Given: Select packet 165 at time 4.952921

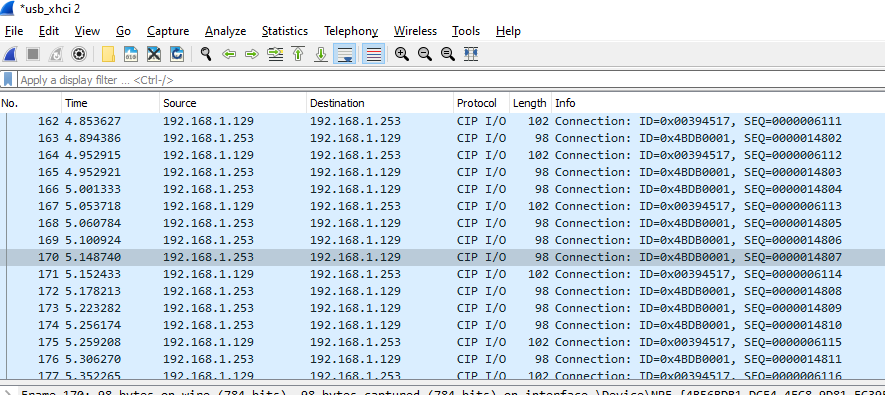Looking at the screenshot, I should coord(442,172).
